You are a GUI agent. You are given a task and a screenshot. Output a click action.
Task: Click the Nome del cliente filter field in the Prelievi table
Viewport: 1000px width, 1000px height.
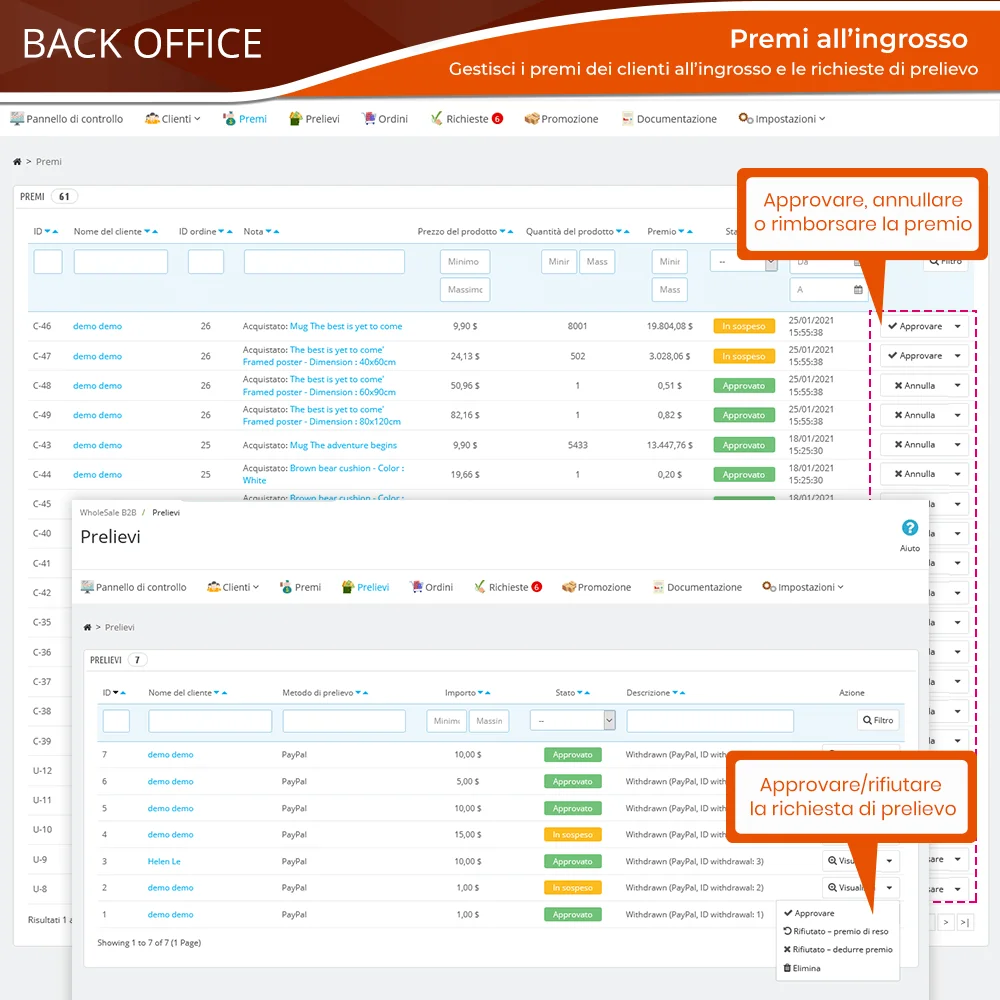[210, 721]
